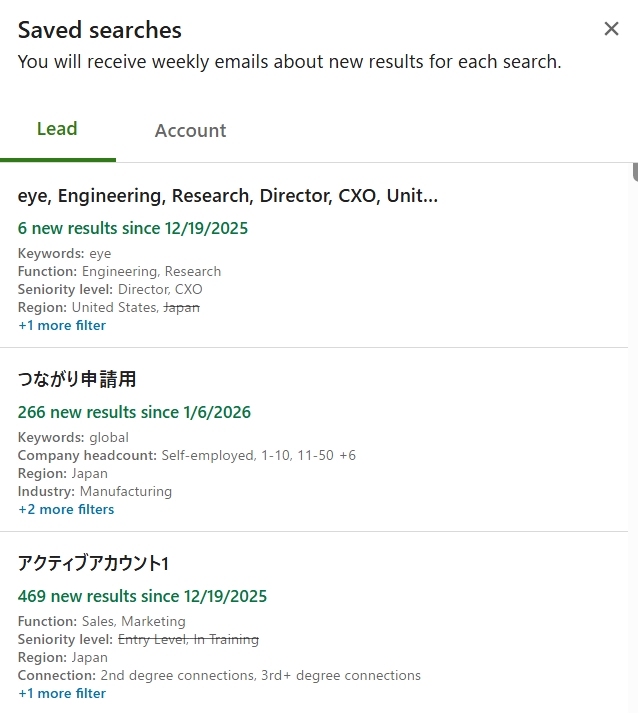Open the つながり申請用 saved search
638x713 pixels.
coord(77,380)
